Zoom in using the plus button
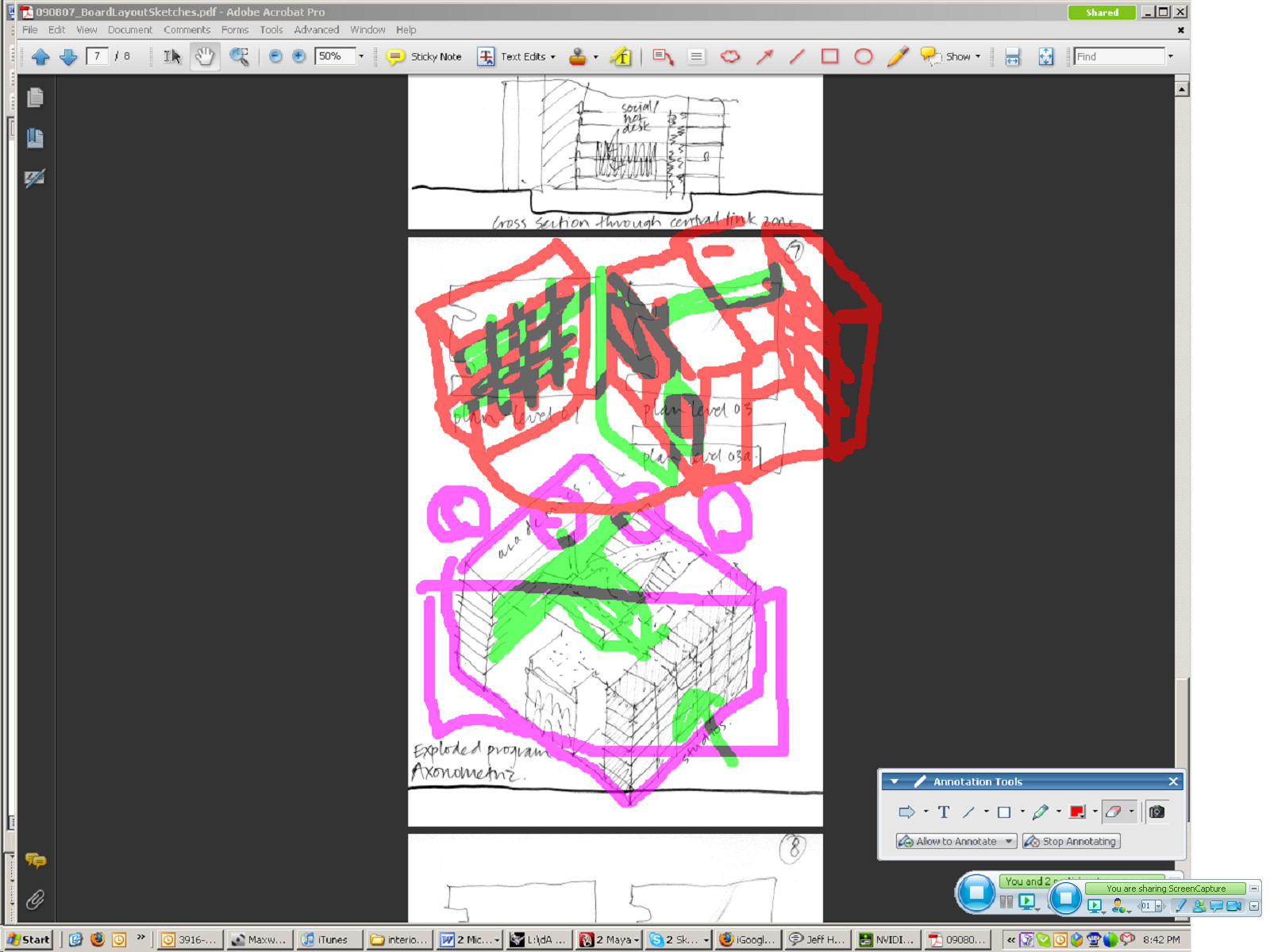This screenshot has width=1270, height=952. pyautogui.click(x=298, y=56)
